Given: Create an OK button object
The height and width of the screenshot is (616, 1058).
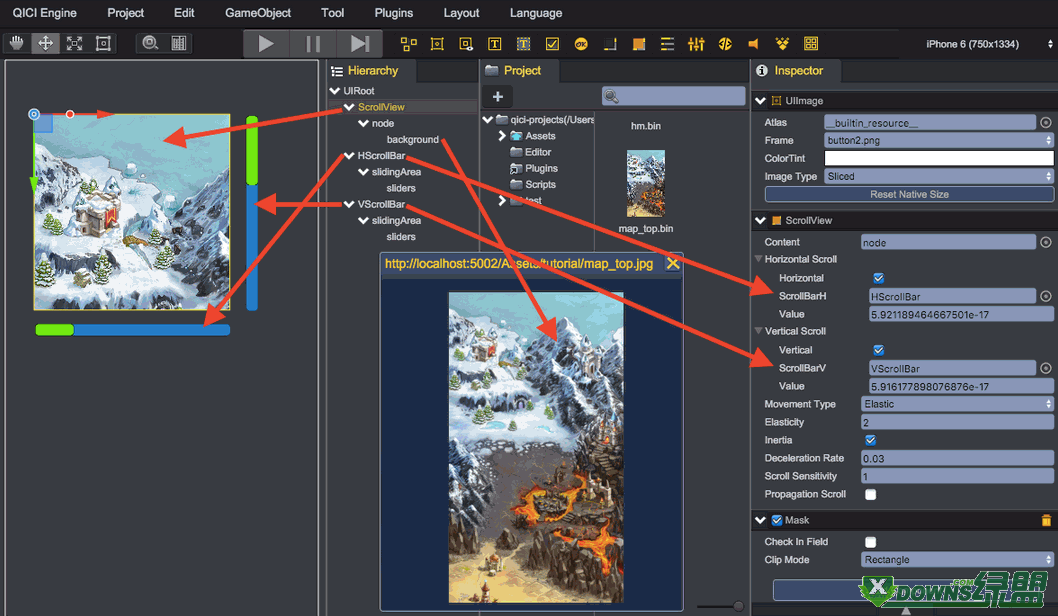Looking at the screenshot, I should 581,44.
